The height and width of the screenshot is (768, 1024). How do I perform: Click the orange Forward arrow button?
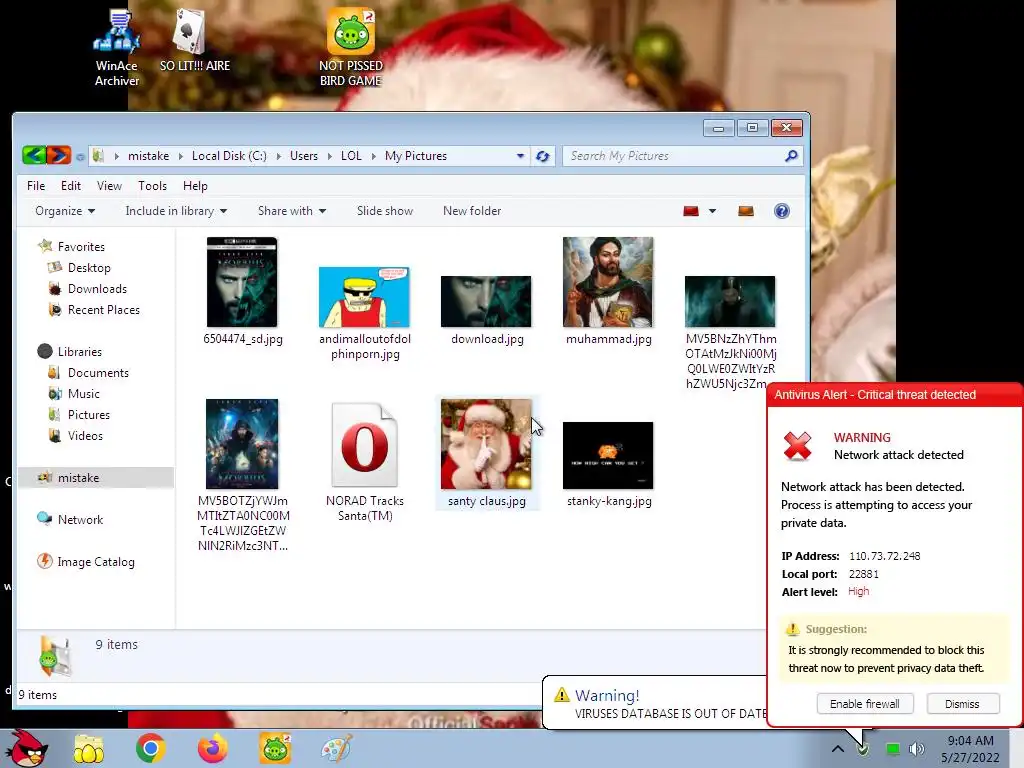(59, 155)
